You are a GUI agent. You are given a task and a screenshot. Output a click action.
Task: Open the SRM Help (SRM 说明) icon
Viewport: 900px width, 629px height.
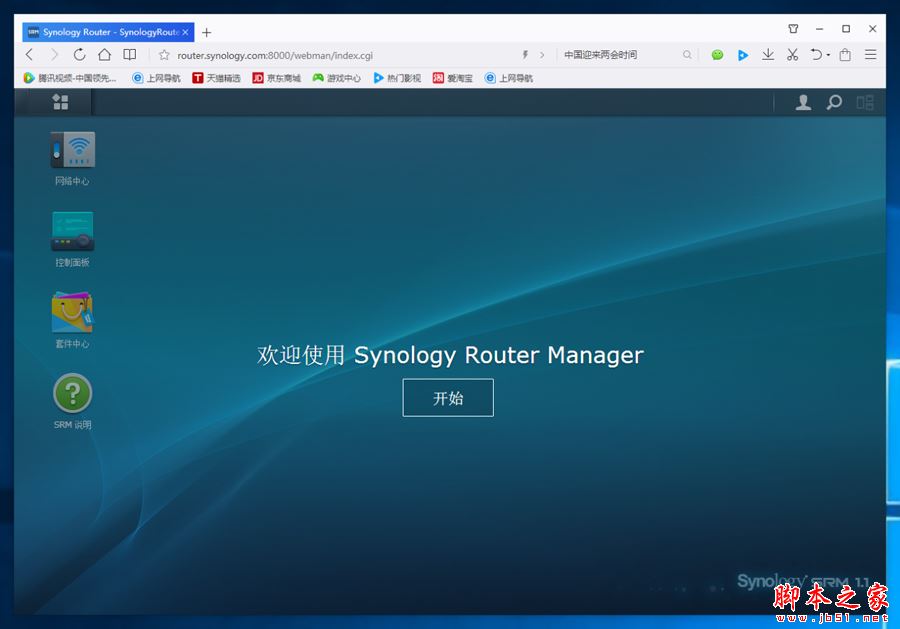point(72,393)
